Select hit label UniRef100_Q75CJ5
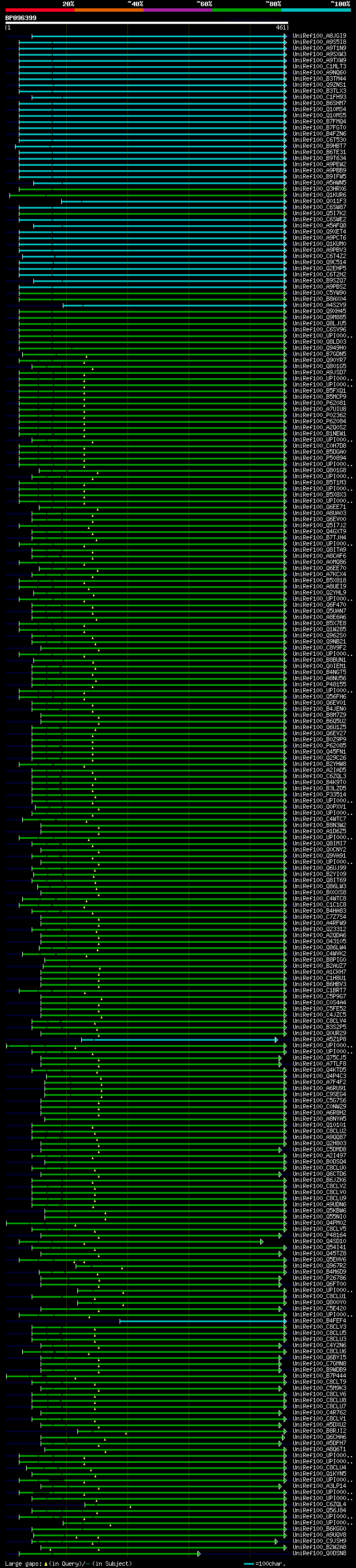 (x=319, y=1058)
